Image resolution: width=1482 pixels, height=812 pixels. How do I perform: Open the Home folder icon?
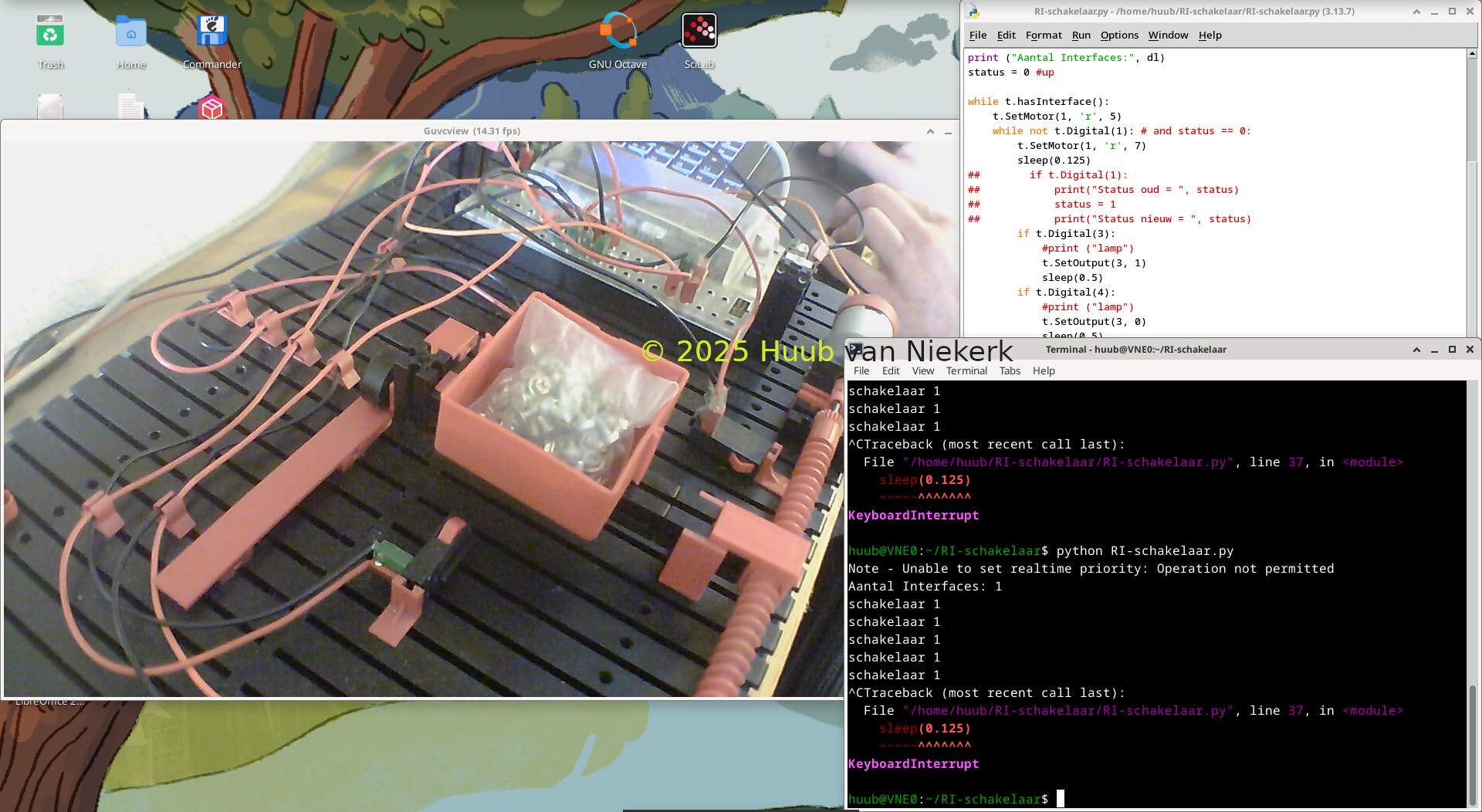pyautogui.click(x=131, y=33)
